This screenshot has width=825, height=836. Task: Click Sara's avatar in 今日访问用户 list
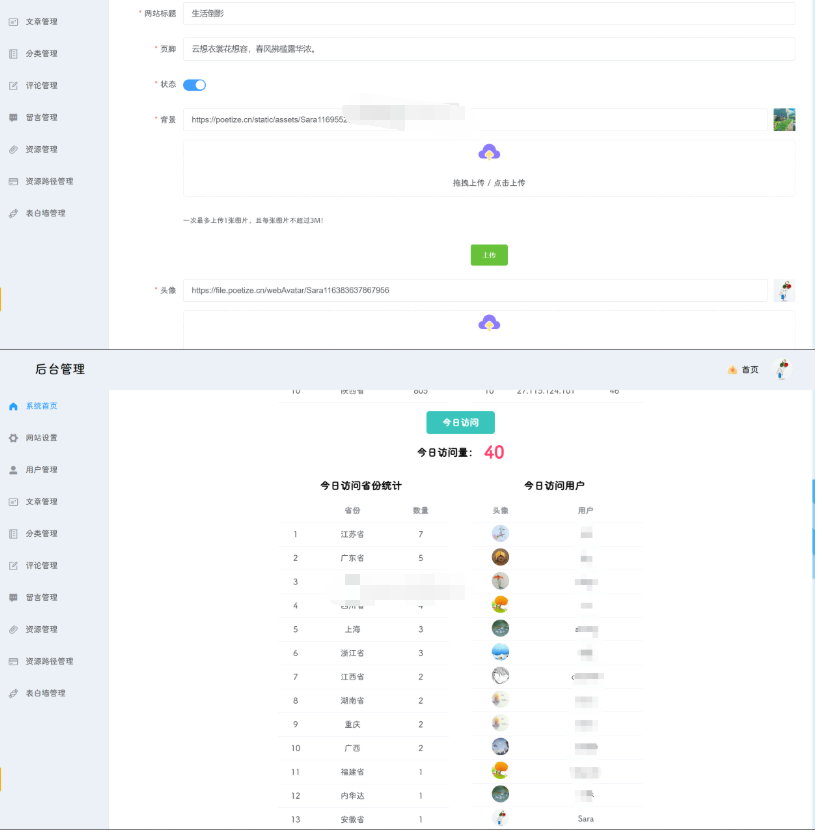pos(500,818)
